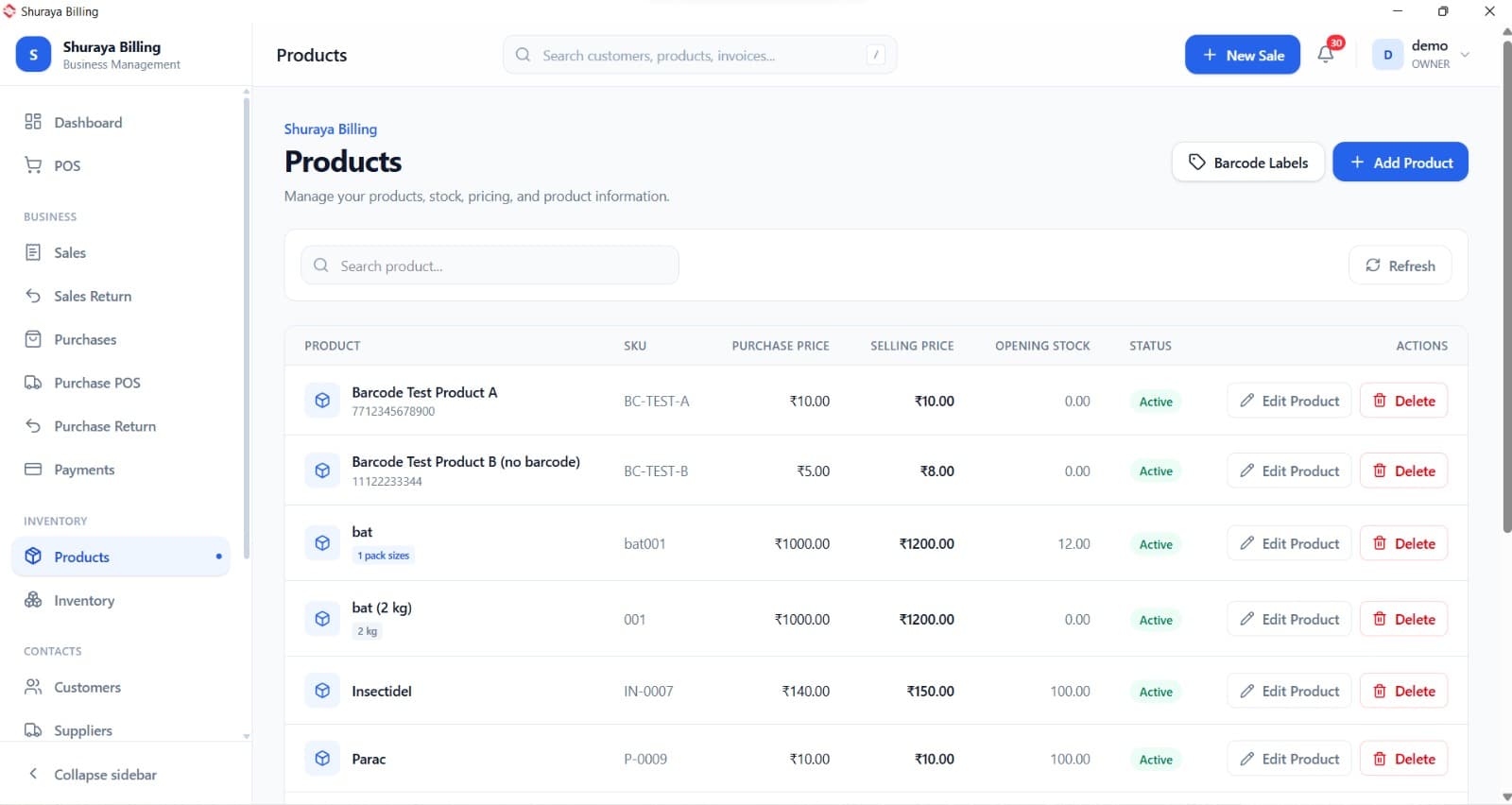Viewport: 1512px width, 805px height.
Task: Navigate to Sales Return
Action: (122, 296)
